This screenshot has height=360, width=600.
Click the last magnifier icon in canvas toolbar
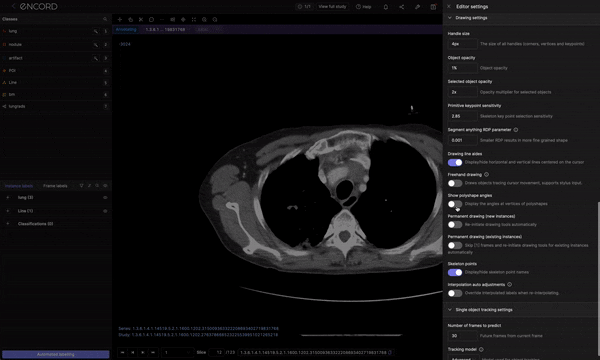click(215, 20)
